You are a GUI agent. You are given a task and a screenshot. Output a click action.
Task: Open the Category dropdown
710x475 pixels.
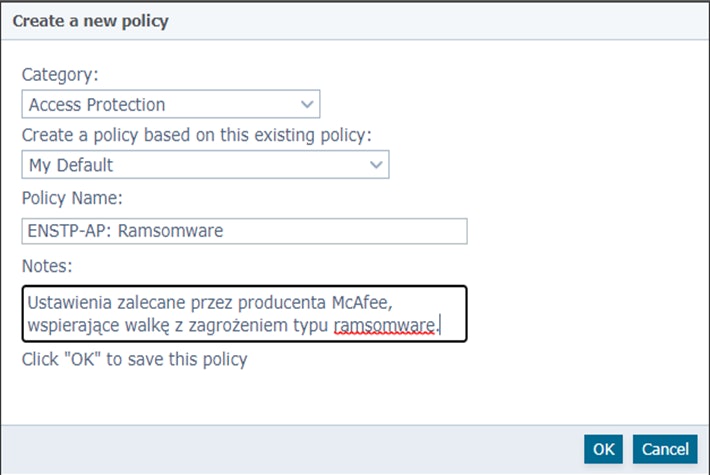point(170,104)
